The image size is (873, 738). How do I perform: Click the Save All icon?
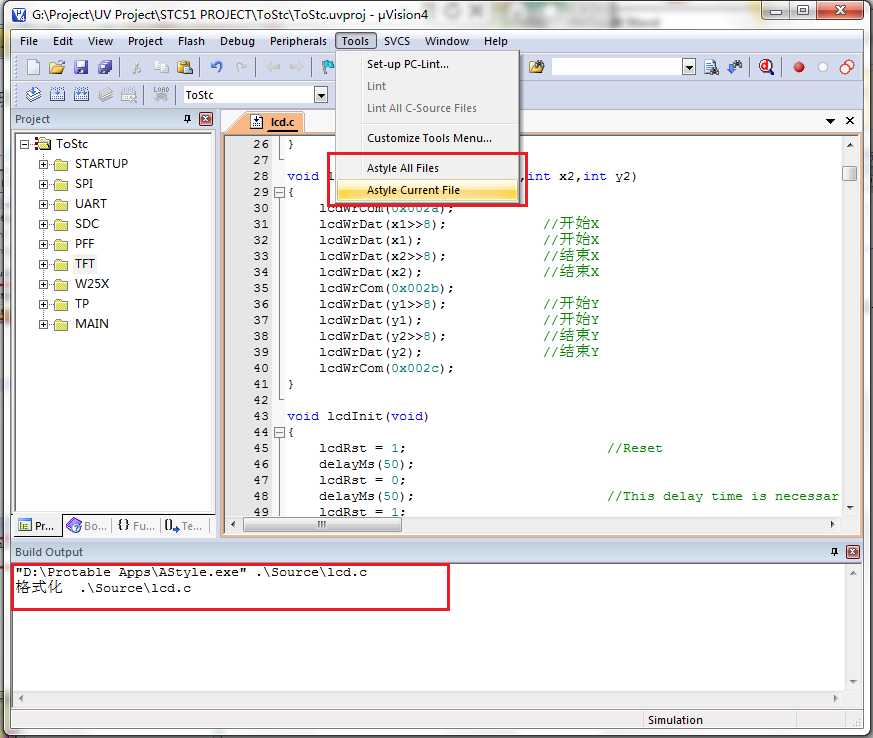pos(105,67)
